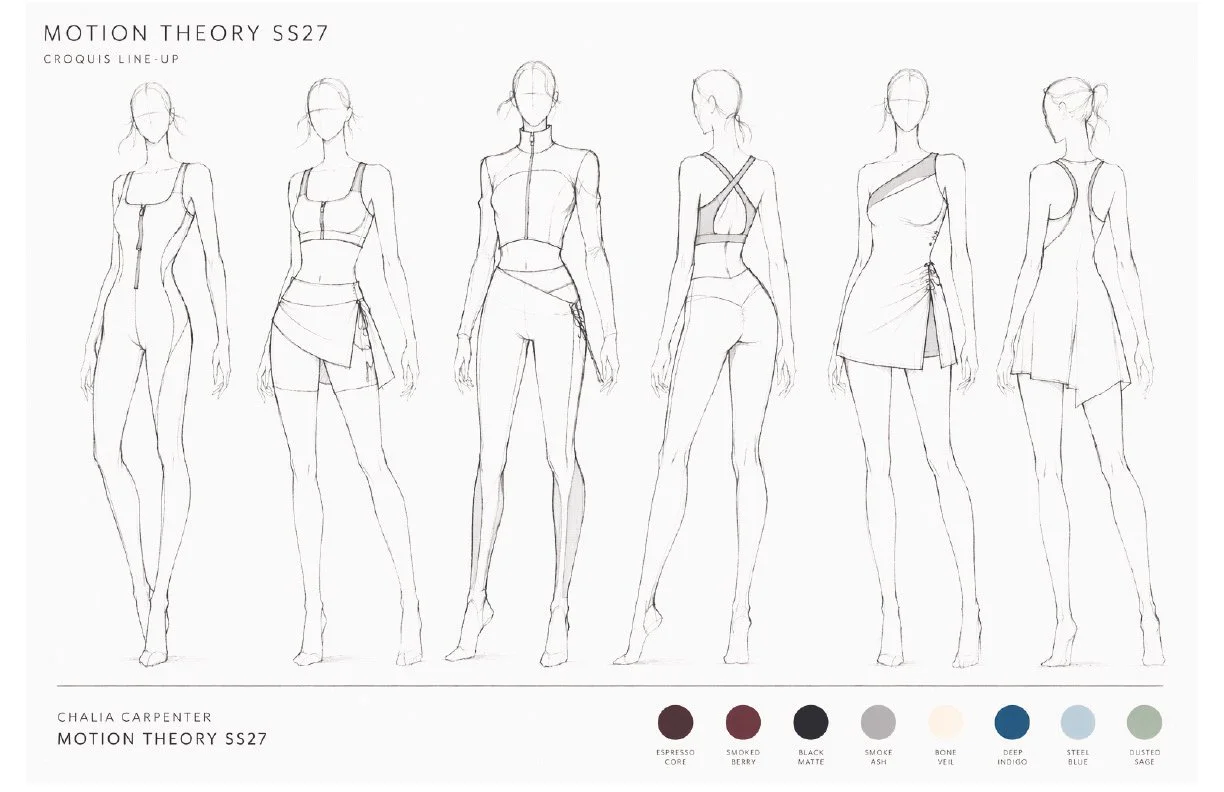This screenshot has width=1224, height=792.
Task: Select the Espresso Core color swatch
Action: 677,721
